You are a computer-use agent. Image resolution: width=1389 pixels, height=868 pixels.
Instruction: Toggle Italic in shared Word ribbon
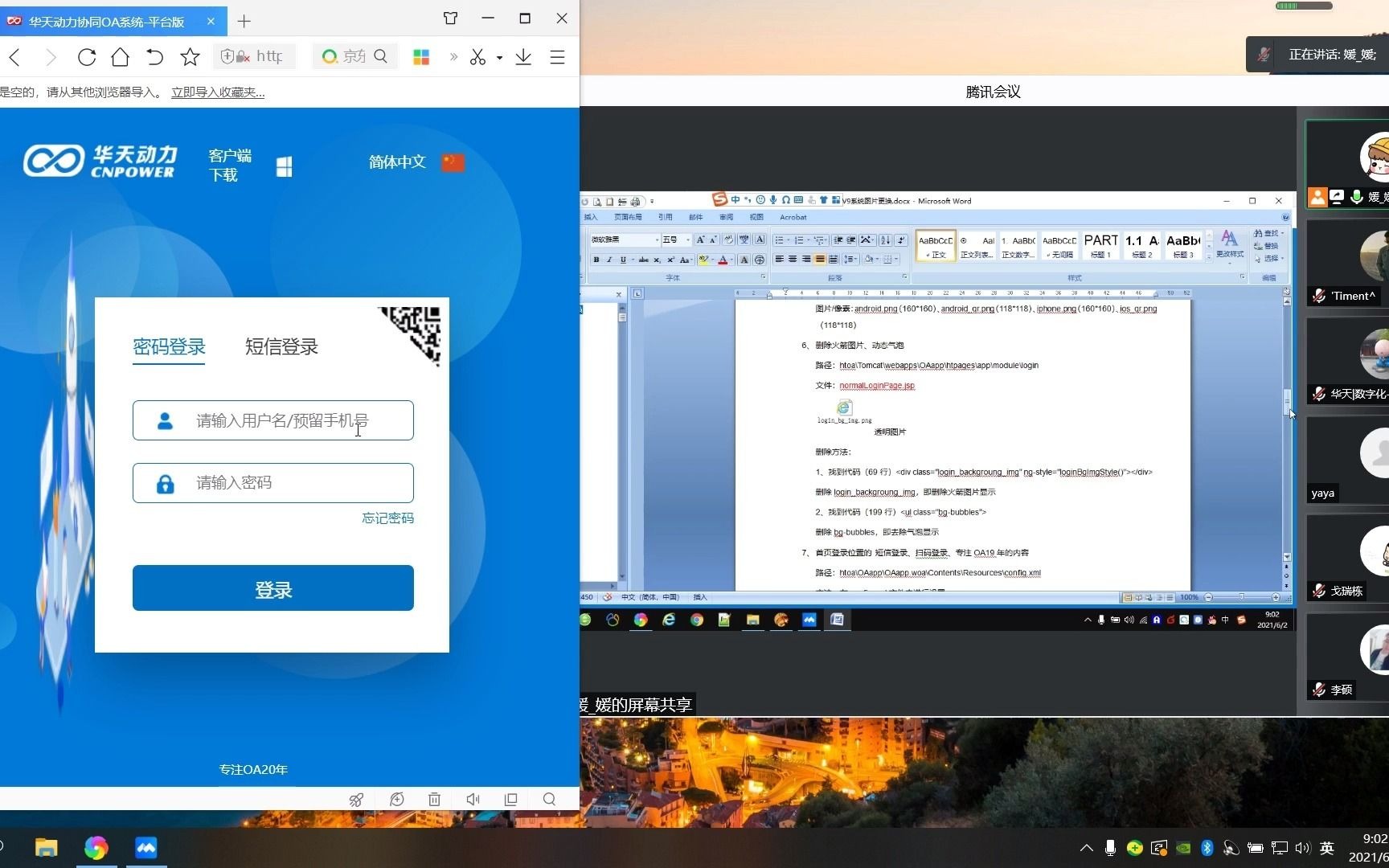tap(609, 260)
